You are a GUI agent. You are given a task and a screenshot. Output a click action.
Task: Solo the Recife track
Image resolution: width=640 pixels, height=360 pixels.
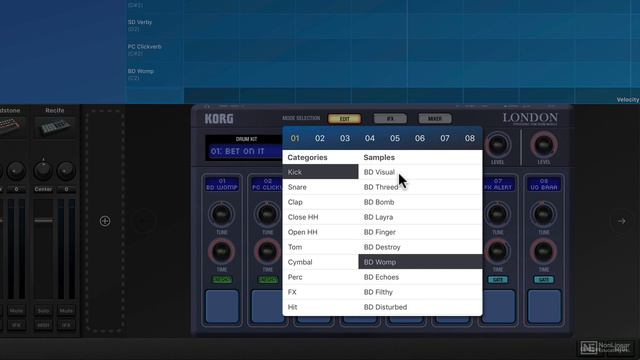(43, 311)
